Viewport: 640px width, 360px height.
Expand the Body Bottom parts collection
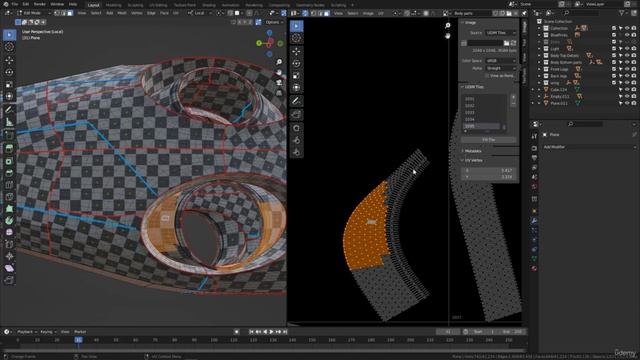(539, 62)
